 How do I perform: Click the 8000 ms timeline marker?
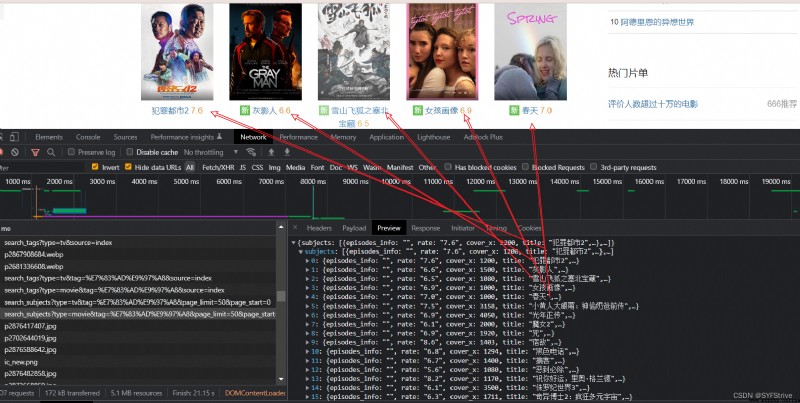[313, 181]
